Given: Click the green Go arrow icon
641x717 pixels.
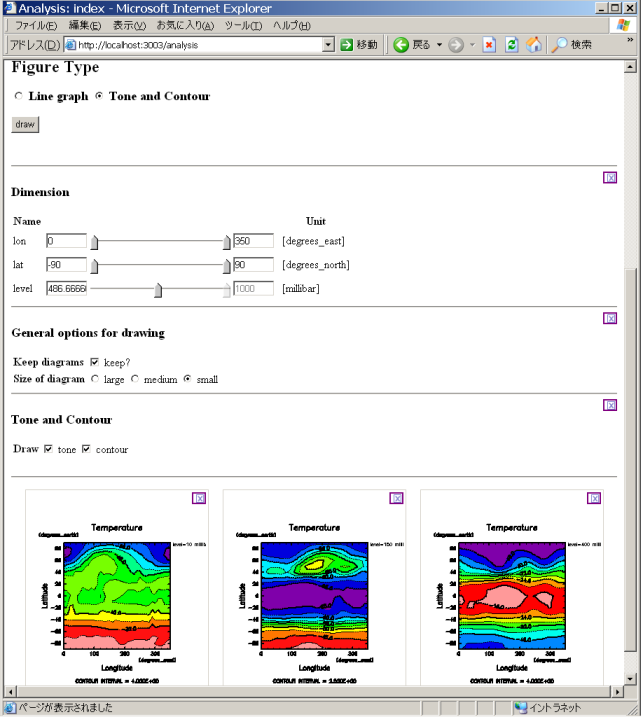Looking at the screenshot, I should 347,45.
